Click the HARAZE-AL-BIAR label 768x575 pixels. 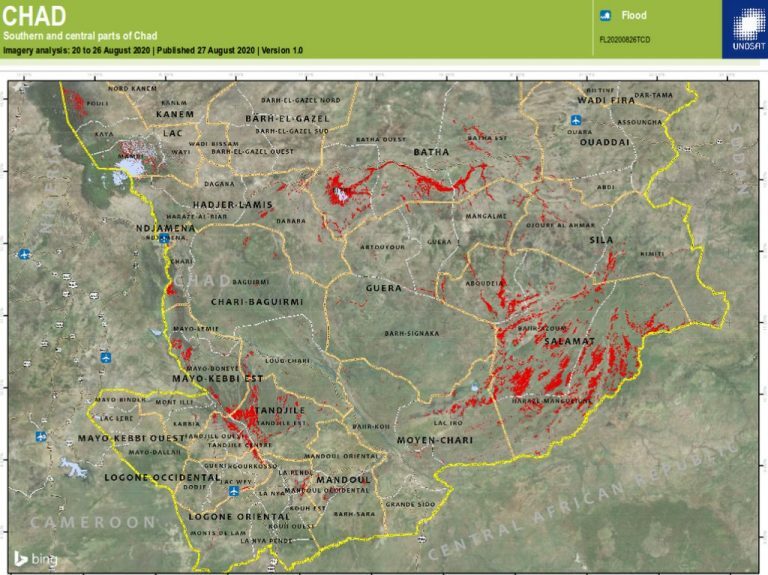(196, 216)
